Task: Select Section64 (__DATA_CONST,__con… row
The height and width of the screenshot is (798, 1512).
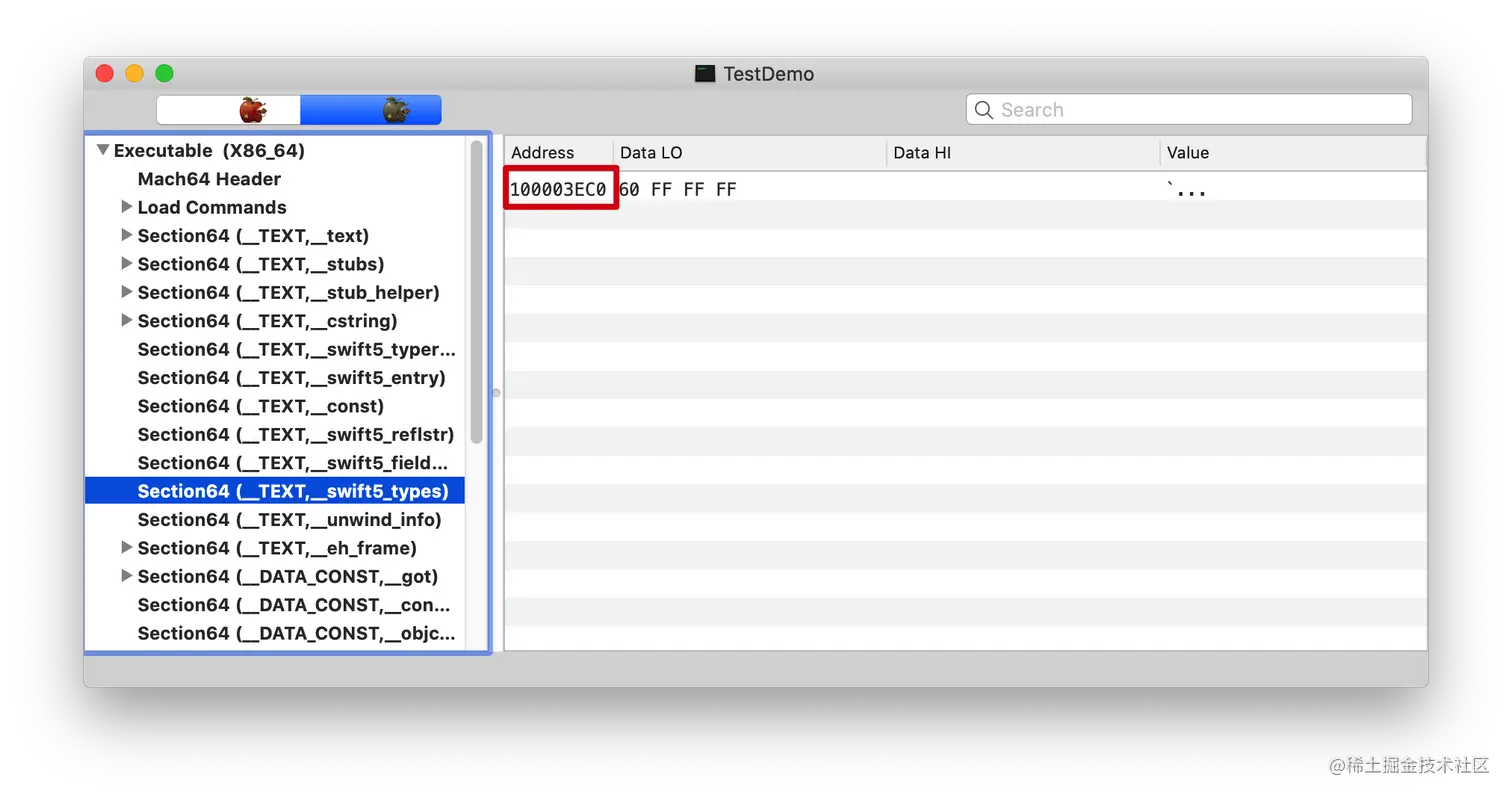Action: (275, 605)
